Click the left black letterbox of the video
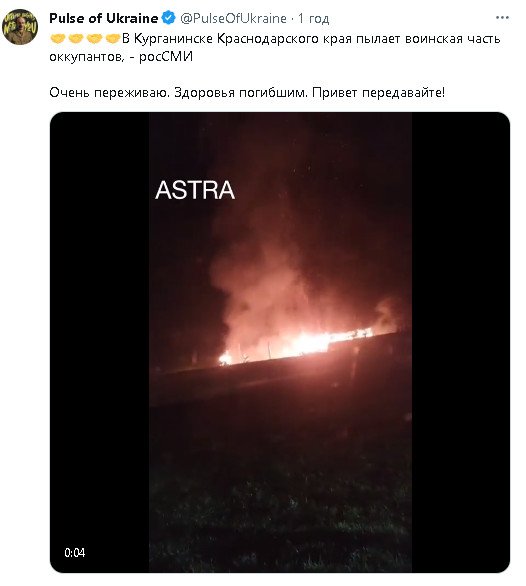This screenshot has height=586, width=526. point(100,342)
